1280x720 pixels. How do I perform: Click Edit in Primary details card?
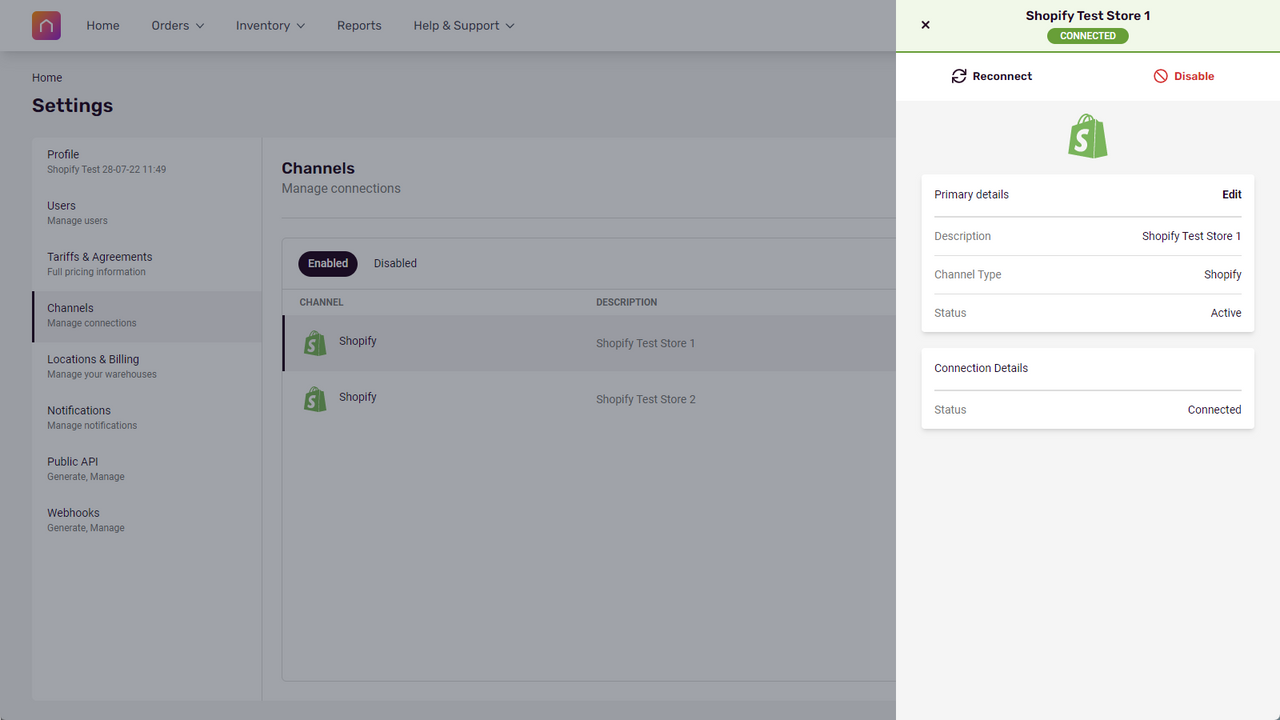[1232, 195]
